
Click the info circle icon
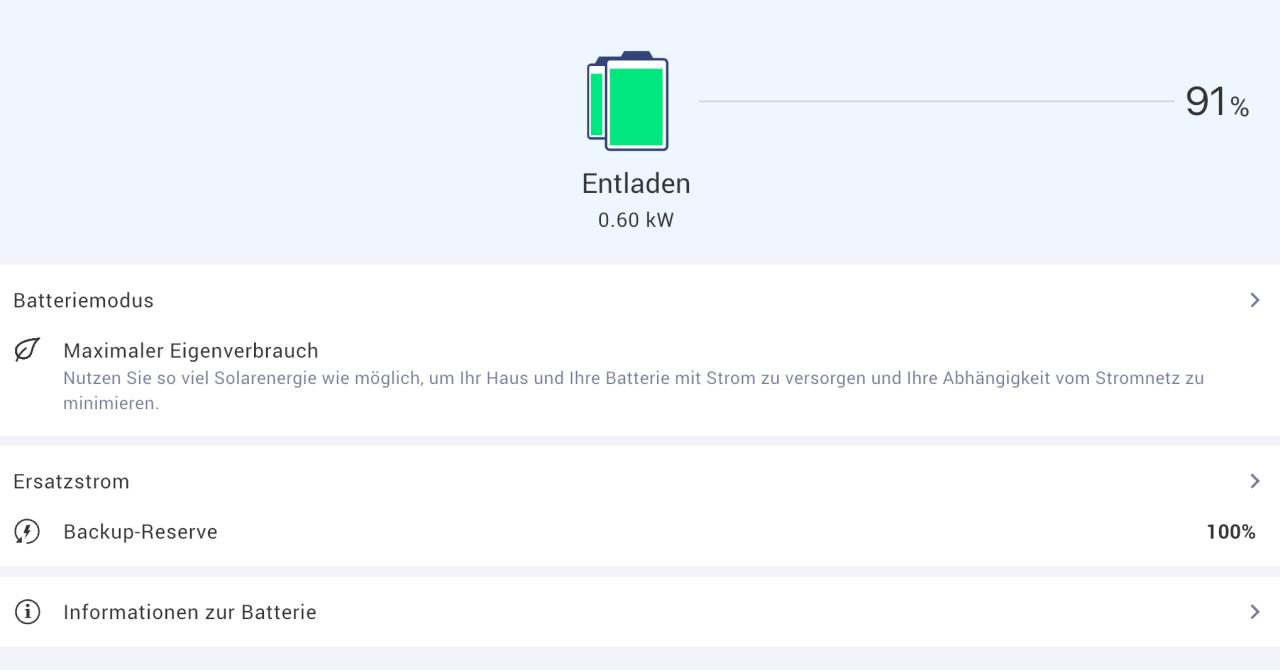[x=27, y=612]
